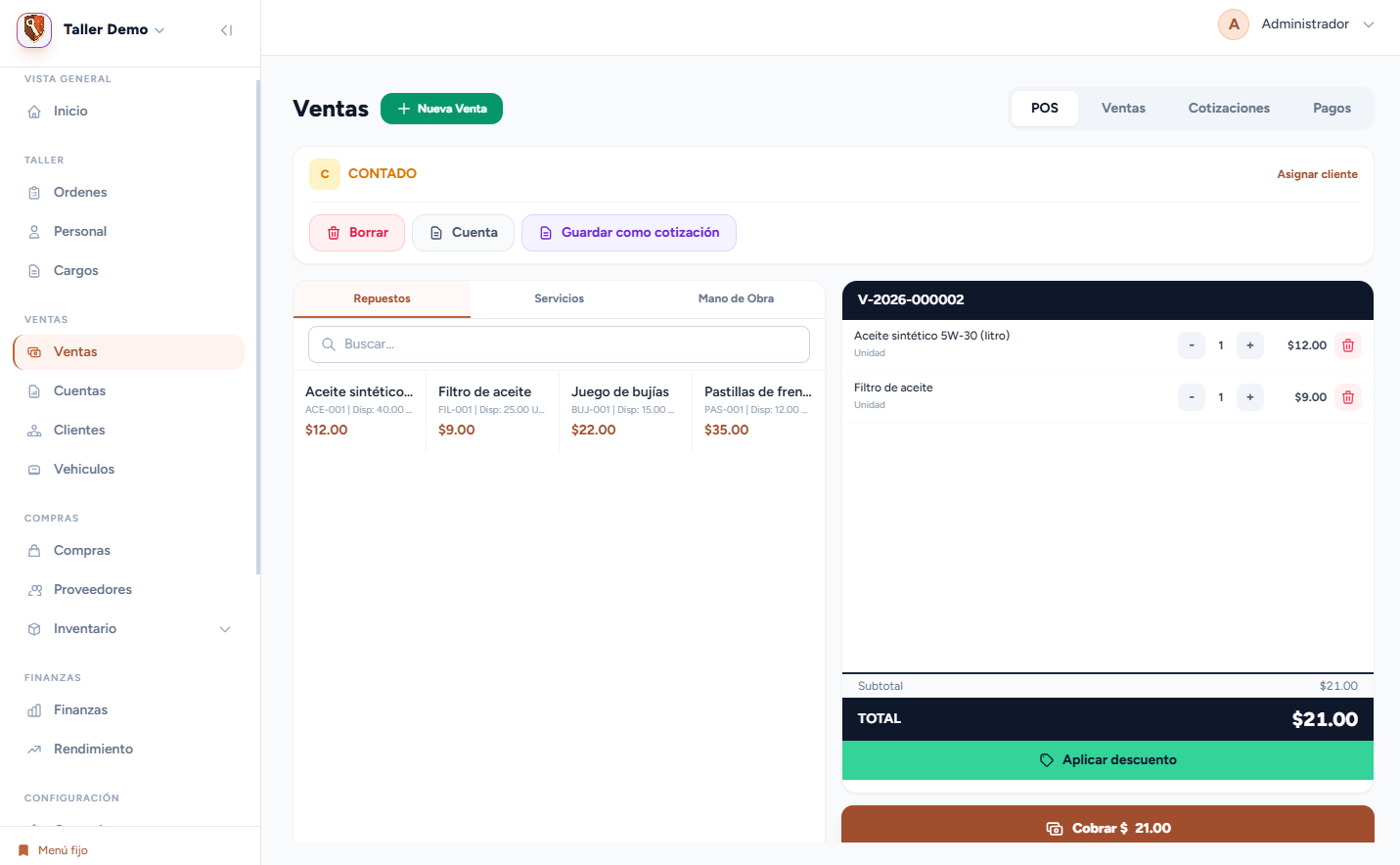Click the Administrador avatar circle
This screenshot has width=1400, height=865.
[x=1234, y=24]
